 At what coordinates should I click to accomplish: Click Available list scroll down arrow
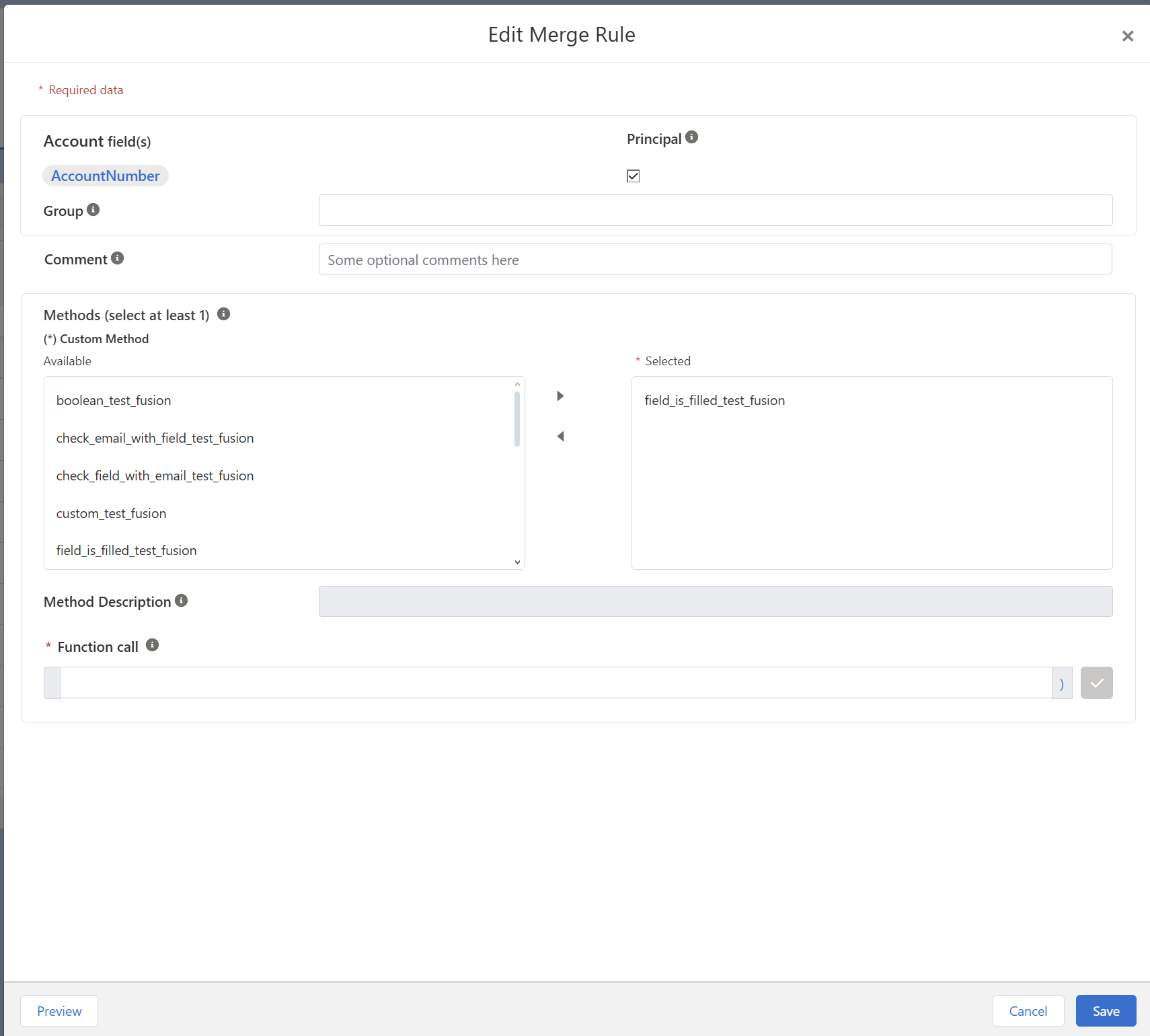click(x=517, y=562)
